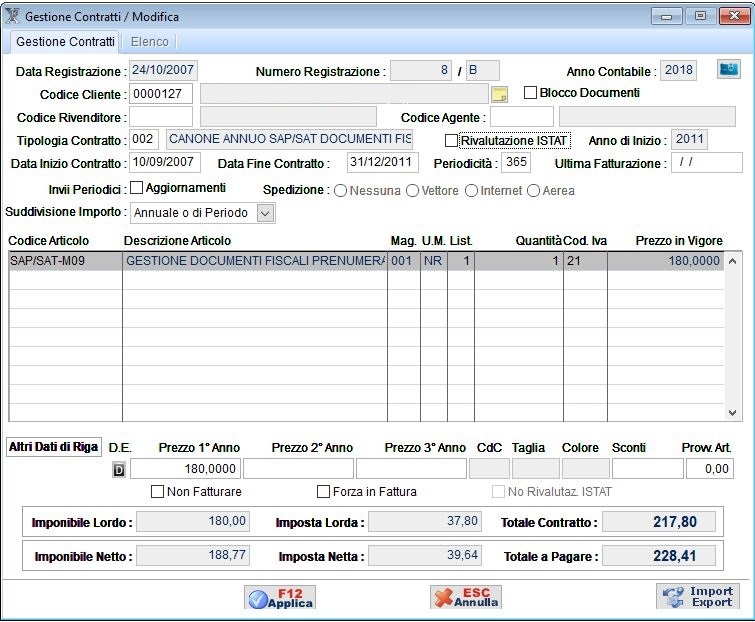Click the U.M. cell NR

434,261
